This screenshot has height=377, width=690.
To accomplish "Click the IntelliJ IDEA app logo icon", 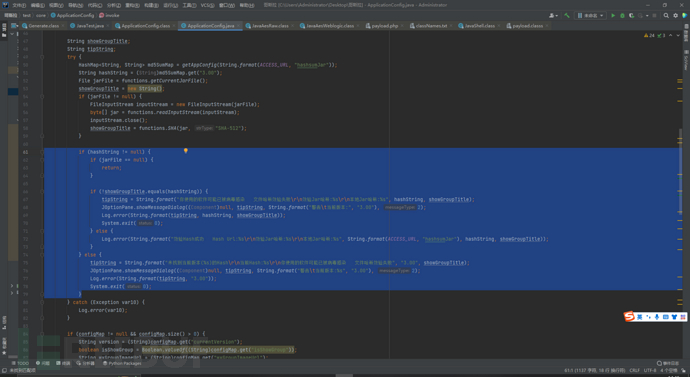I will tap(5, 5).
